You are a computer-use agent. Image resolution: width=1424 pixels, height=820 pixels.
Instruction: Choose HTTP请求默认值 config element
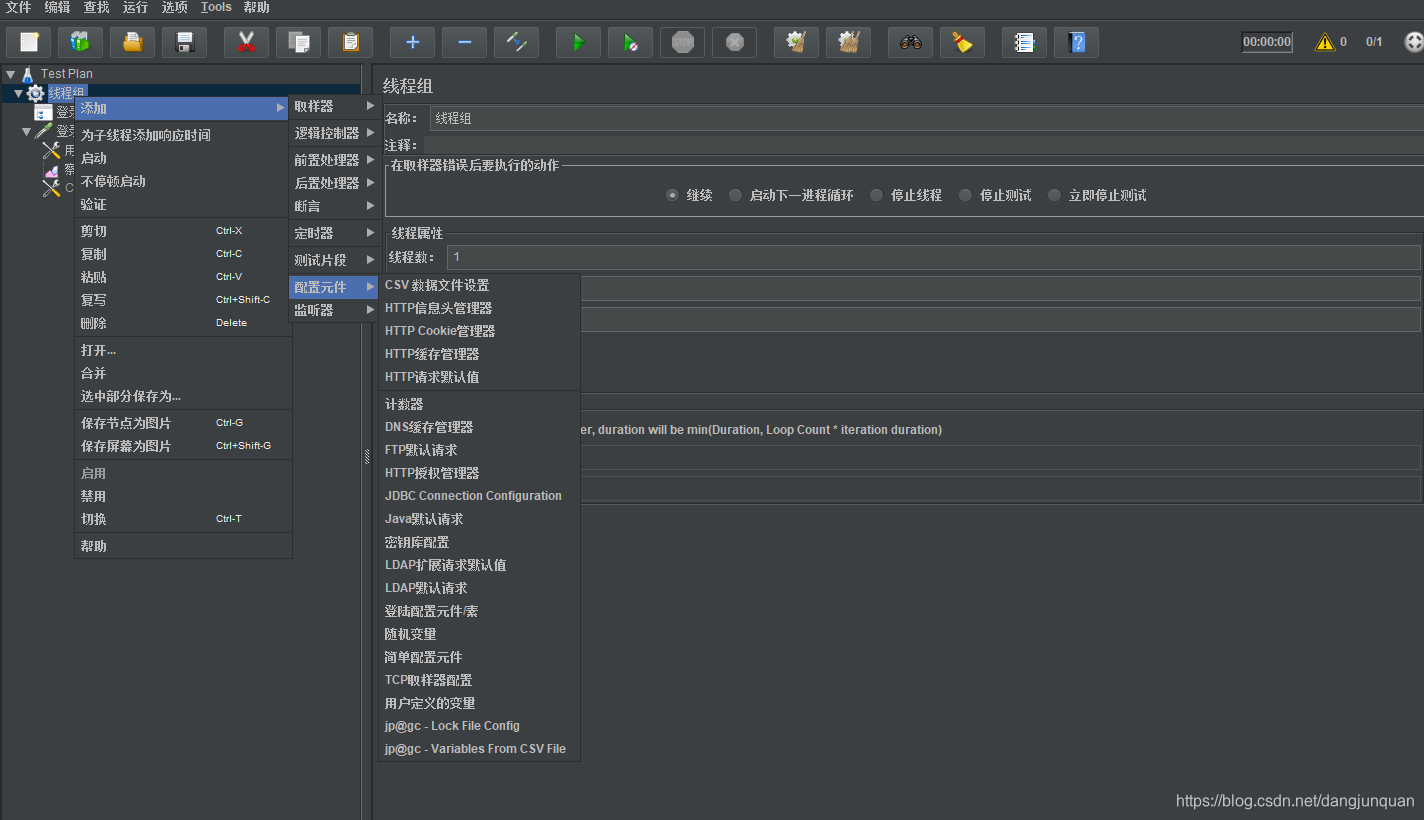(480, 377)
